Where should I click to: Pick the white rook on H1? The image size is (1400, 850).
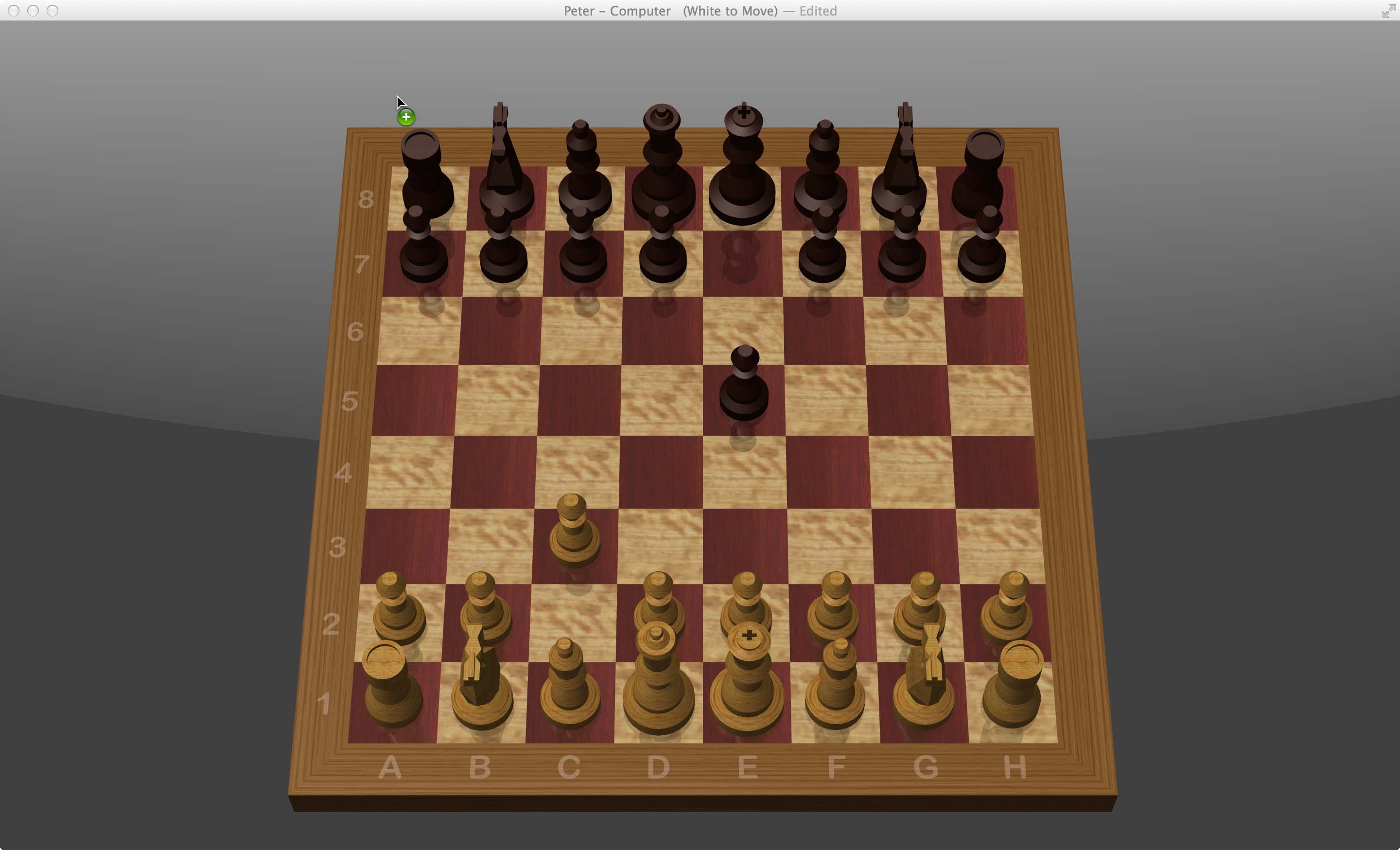coord(1013,684)
